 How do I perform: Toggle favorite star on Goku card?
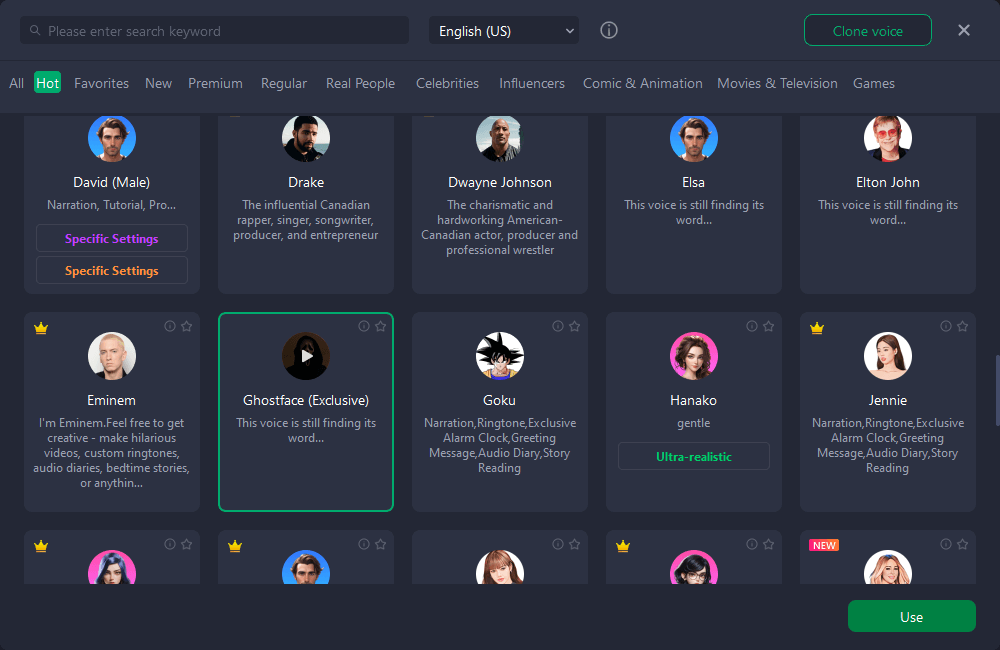(575, 326)
